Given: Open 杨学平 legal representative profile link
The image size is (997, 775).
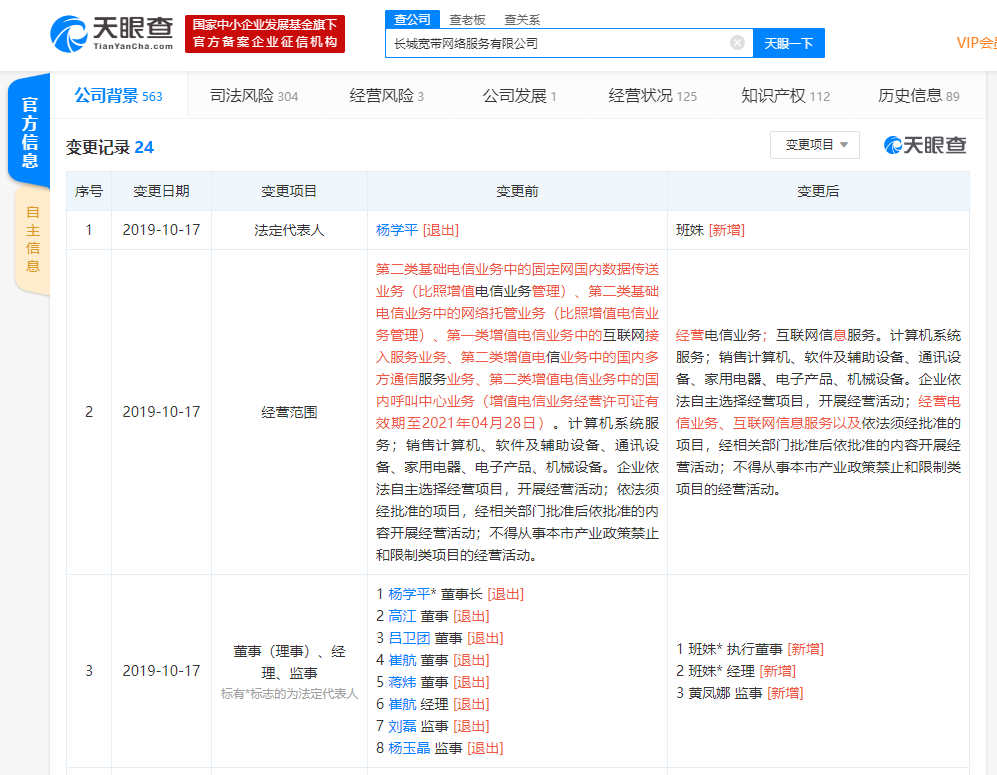Looking at the screenshot, I should point(396,230).
